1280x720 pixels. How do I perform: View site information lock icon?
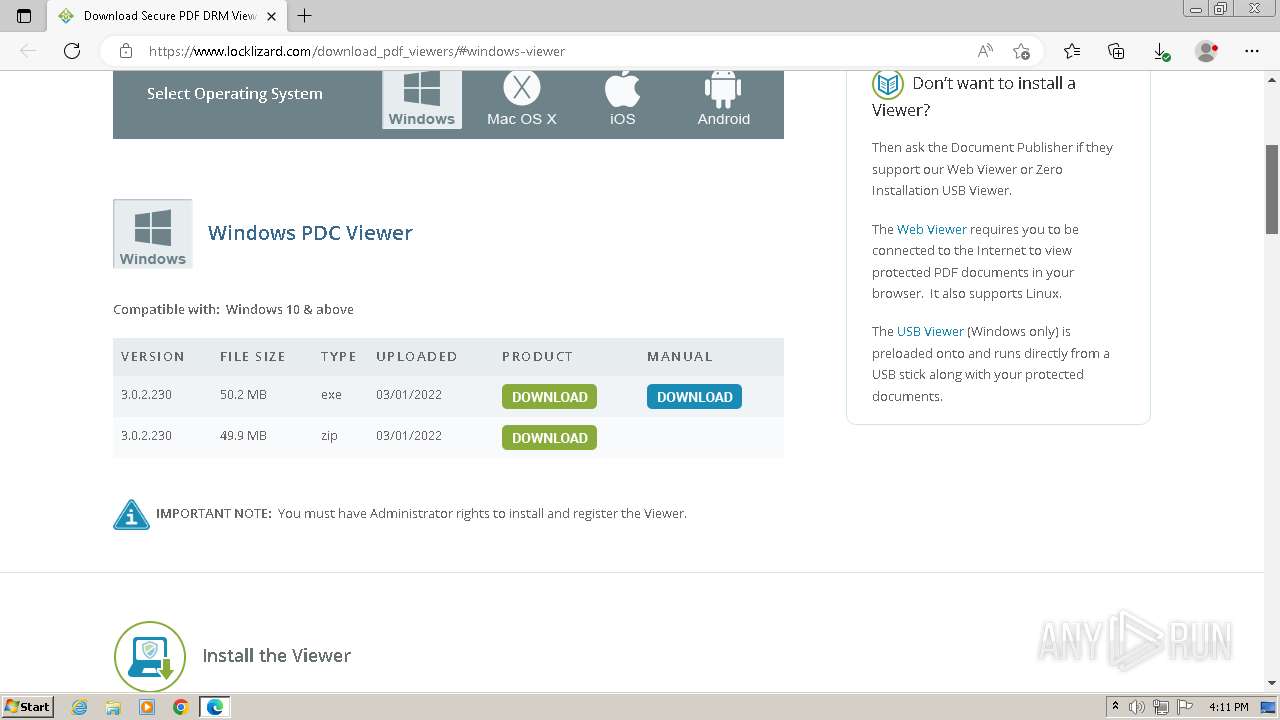click(x=126, y=51)
